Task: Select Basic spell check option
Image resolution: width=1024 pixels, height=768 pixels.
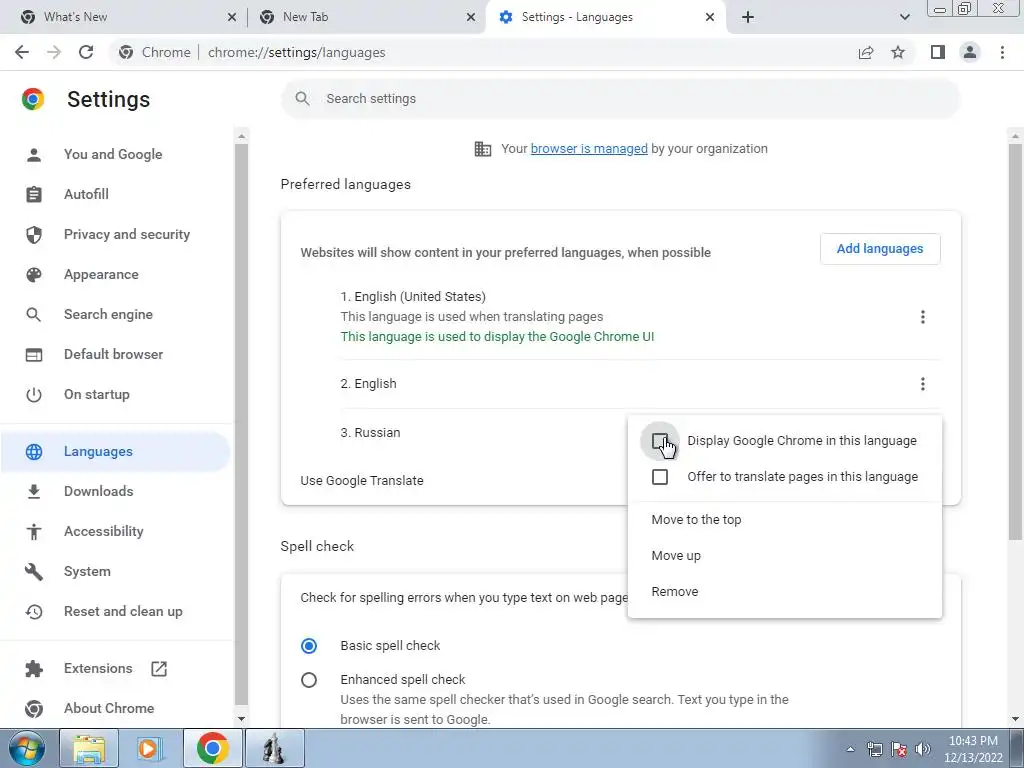Action: click(x=309, y=646)
